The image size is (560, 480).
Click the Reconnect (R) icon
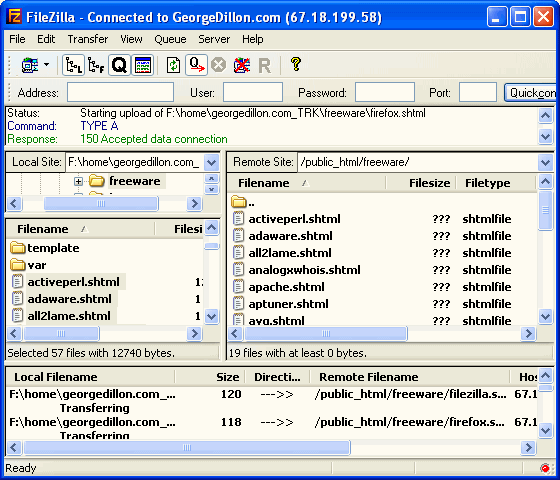pyautogui.click(x=265, y=66)
